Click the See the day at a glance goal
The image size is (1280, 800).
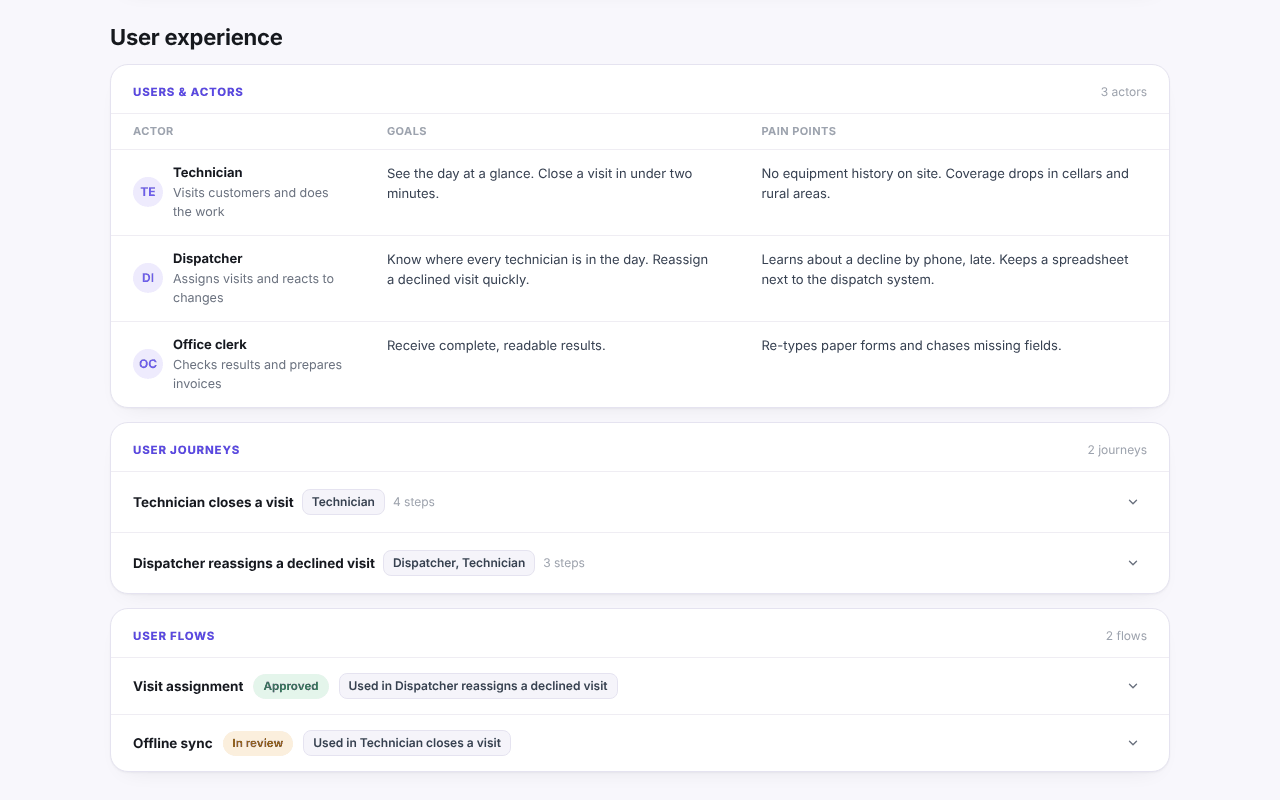(540, 184)
